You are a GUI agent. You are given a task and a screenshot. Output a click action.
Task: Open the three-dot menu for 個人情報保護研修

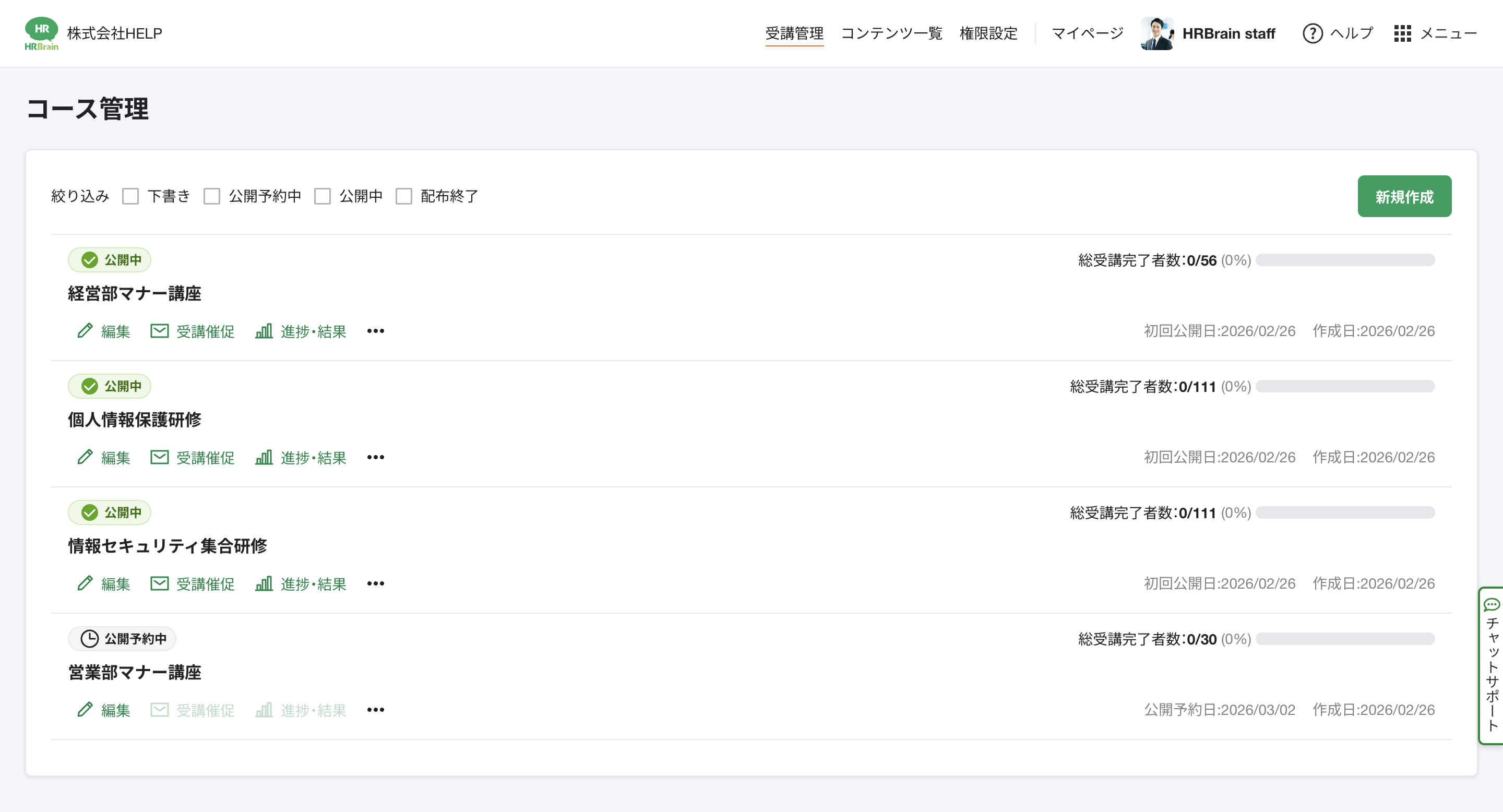click(x=375, y=457)
